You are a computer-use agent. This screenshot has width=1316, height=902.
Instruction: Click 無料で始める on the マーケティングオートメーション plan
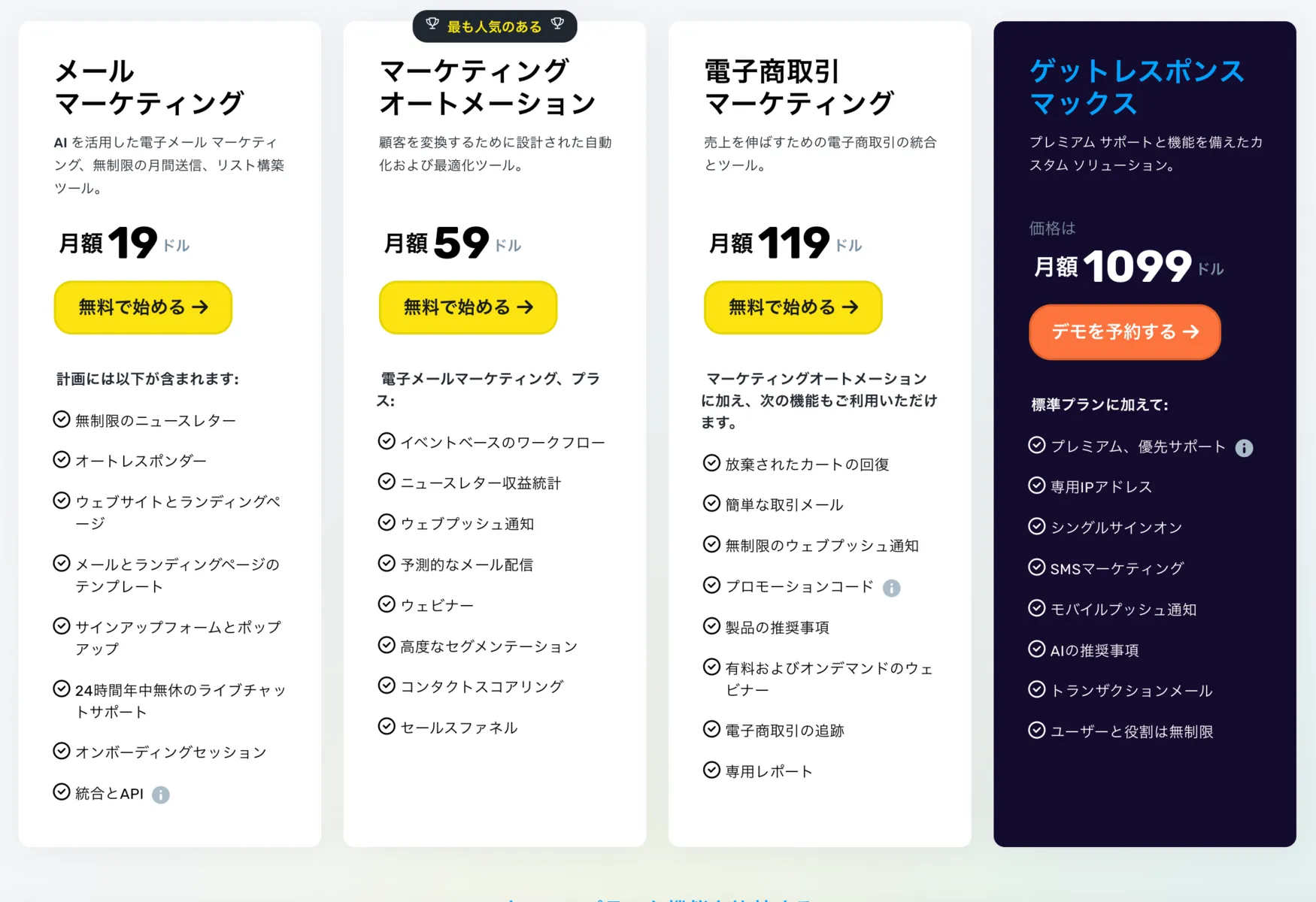[467, 307]
